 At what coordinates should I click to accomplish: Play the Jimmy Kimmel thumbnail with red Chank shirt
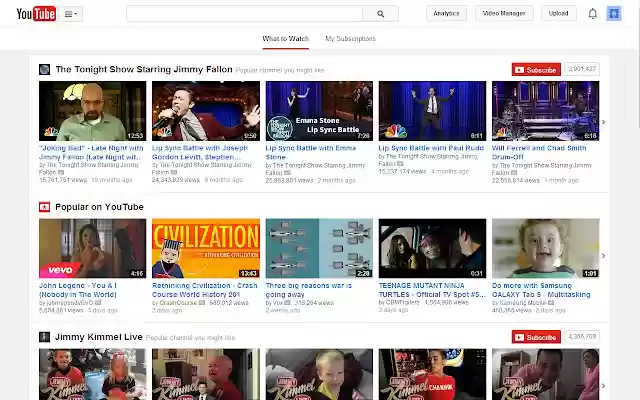pos(432,374)
